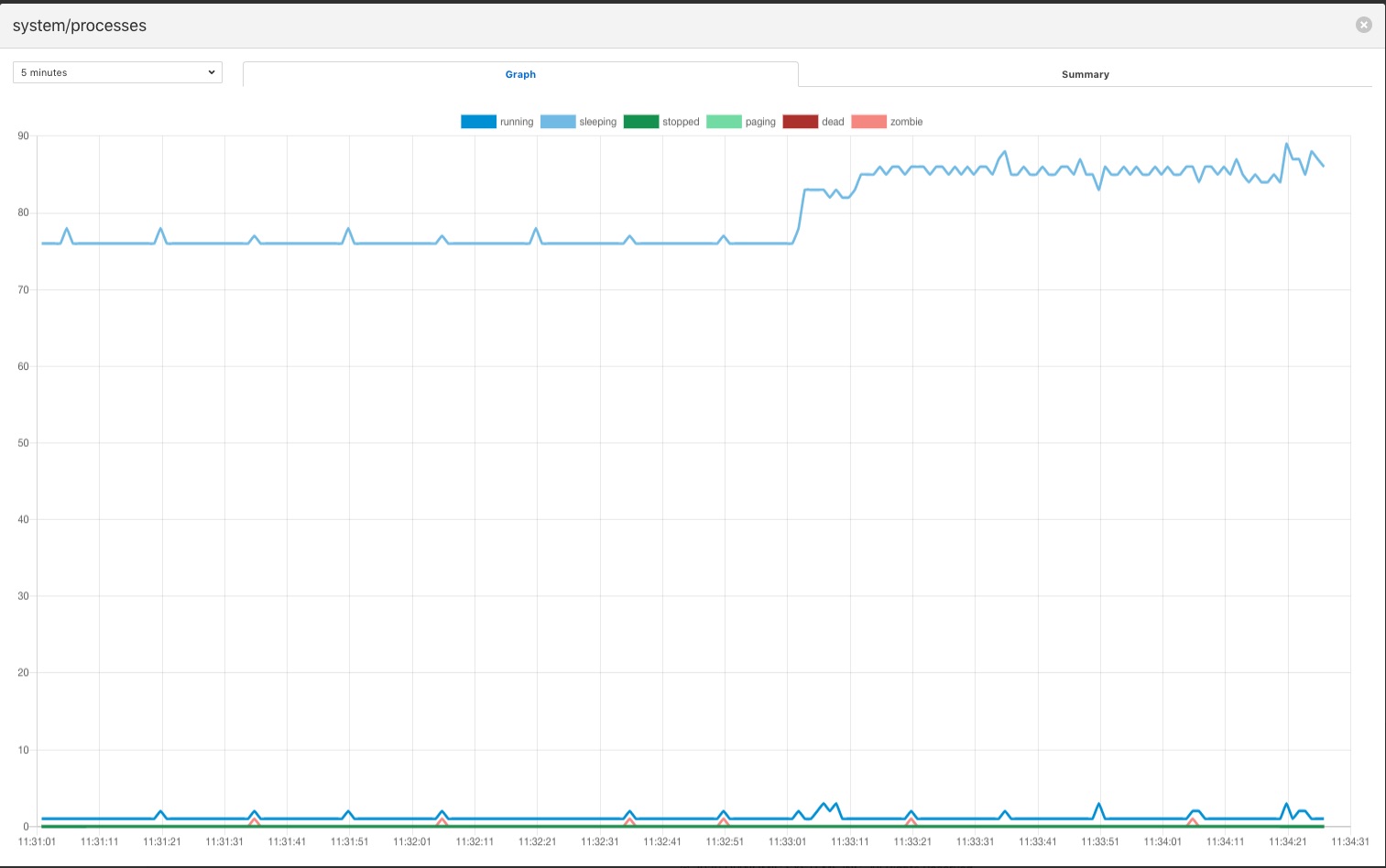Click the running line spike at 11:33:51
This screenshot has width=1386, height=868.
click(x=1098, y=804)
